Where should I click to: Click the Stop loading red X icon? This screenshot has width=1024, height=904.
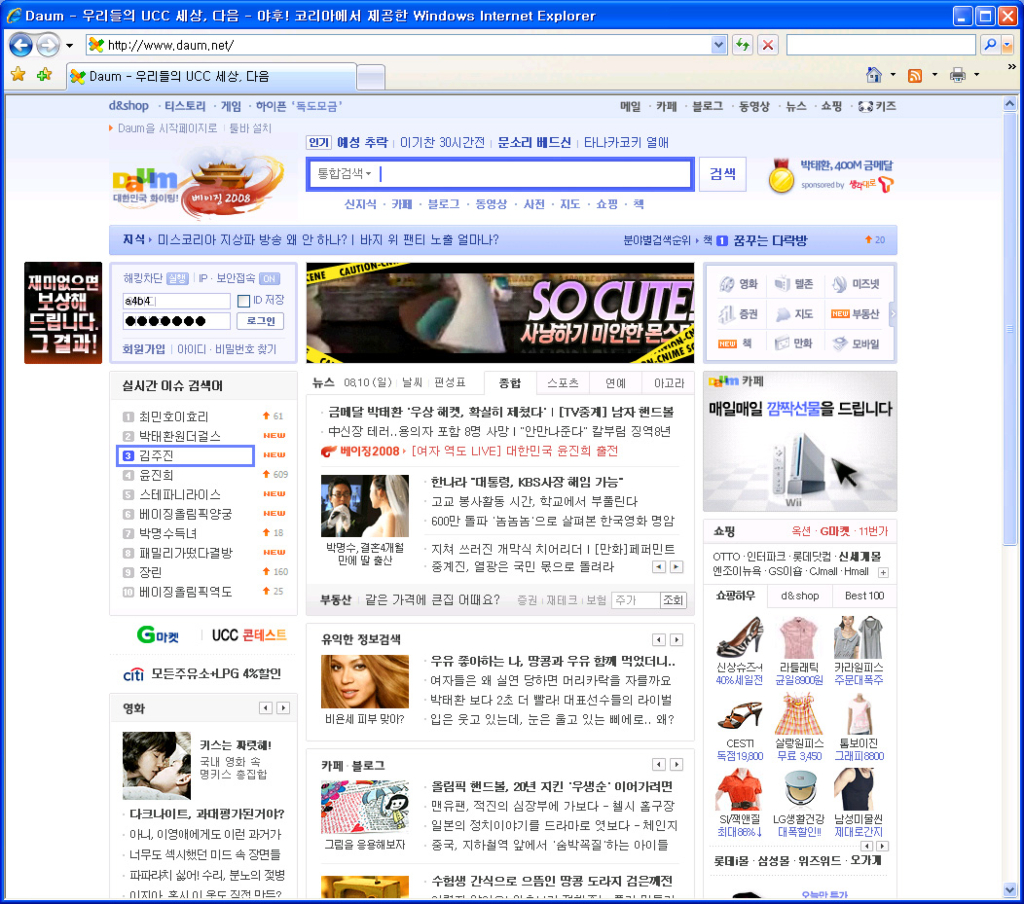tap(768, 45)
